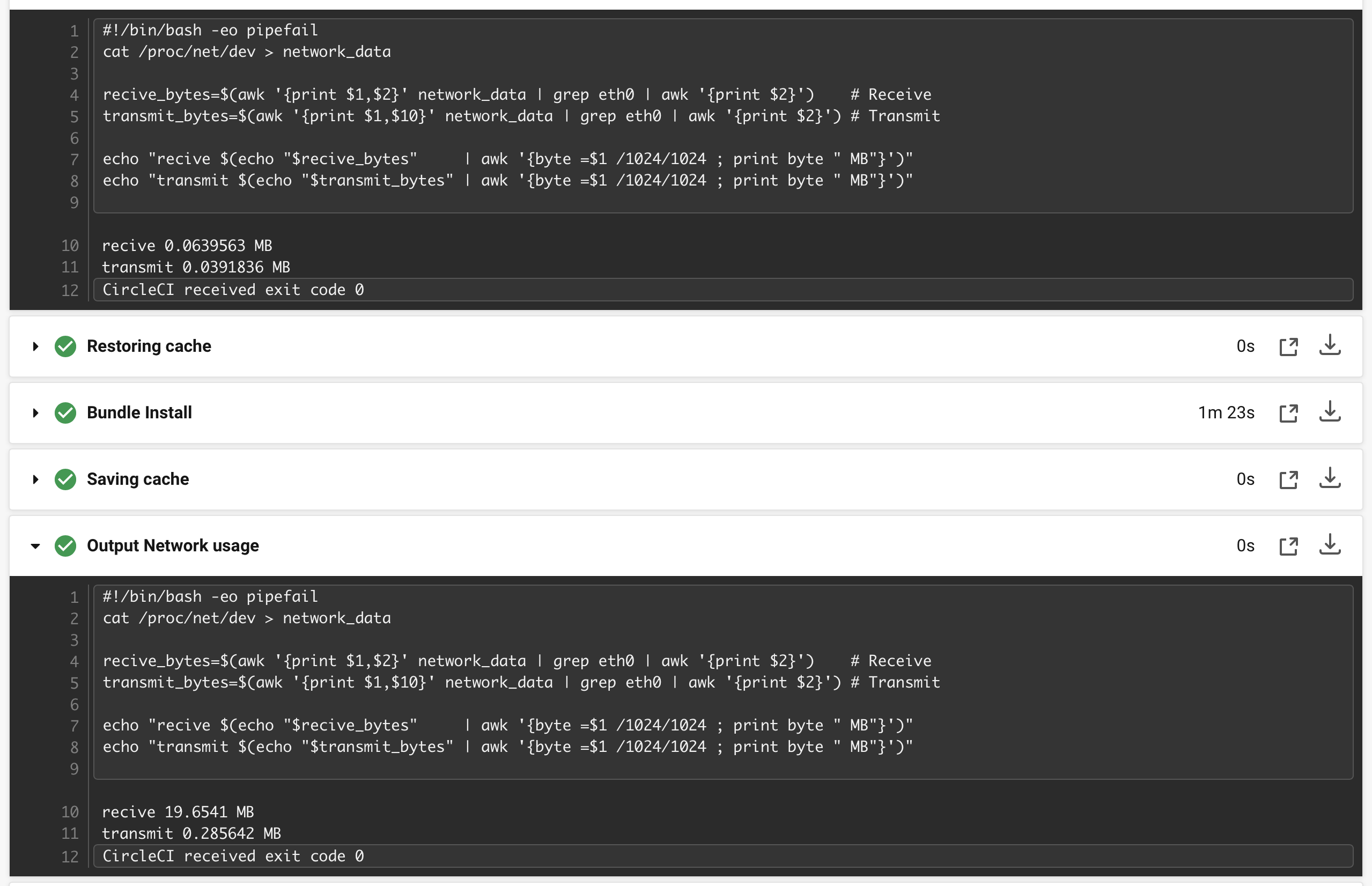Viewport: 1372px width, 886px height.
Task: Download the Bundle Install step log
Action: coord(1330,412)
